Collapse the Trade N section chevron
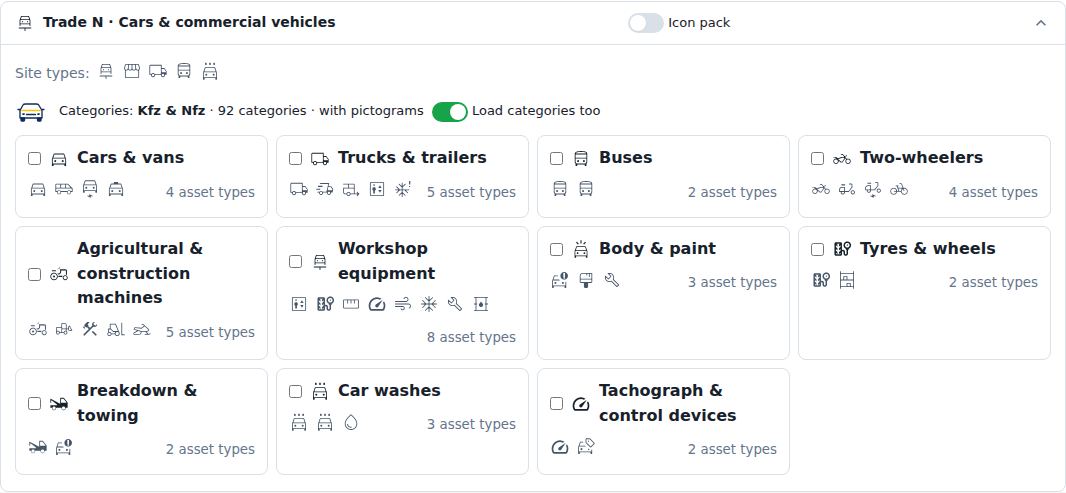This screenshot has height=493, width=1066. (x=1041, y=23)
